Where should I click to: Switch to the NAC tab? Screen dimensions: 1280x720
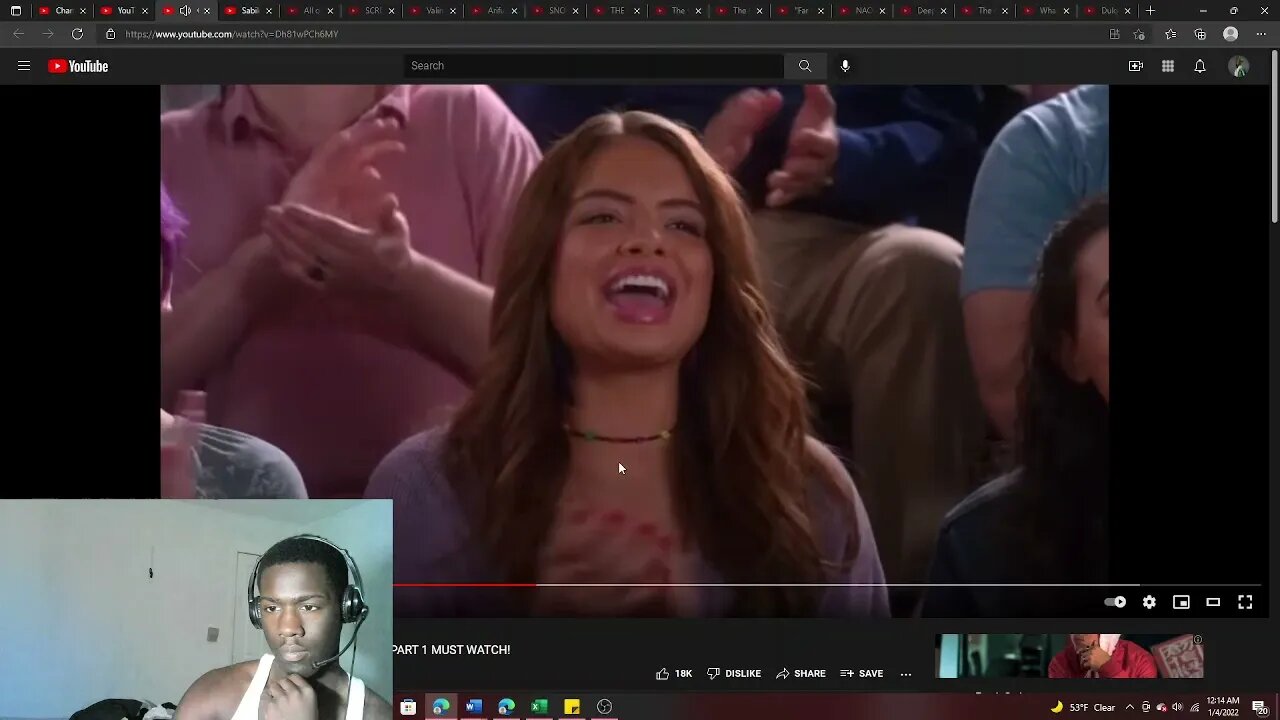click(x=862, y=11)
